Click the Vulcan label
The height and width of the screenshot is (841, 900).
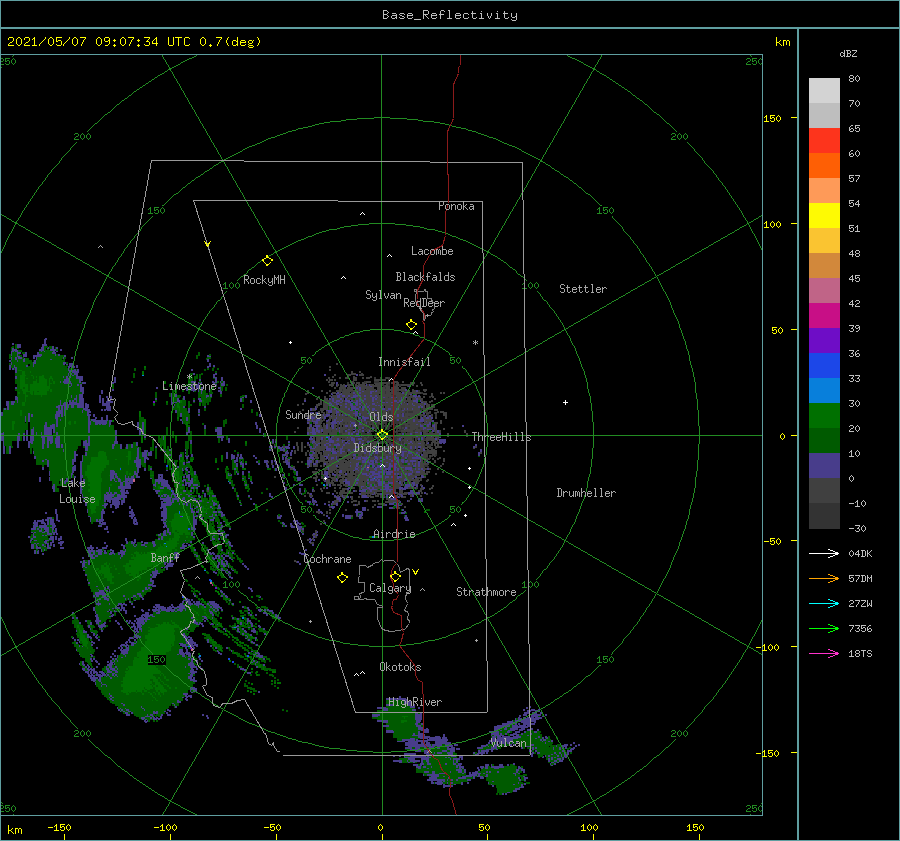tap(508, 743)
